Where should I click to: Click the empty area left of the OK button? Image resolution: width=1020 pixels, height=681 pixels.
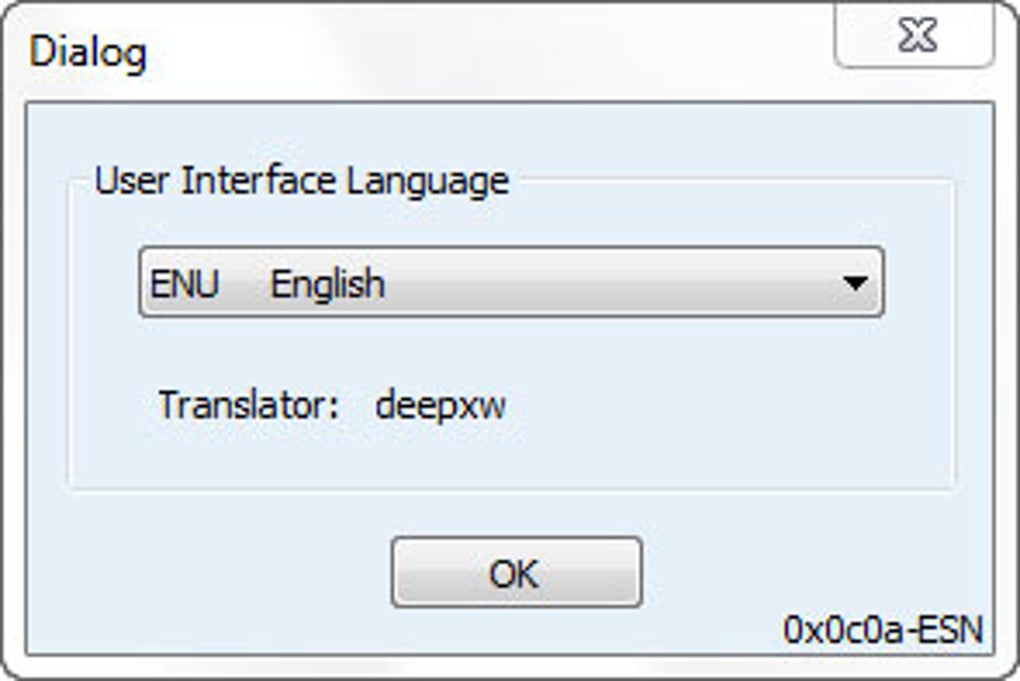[220, 573]
